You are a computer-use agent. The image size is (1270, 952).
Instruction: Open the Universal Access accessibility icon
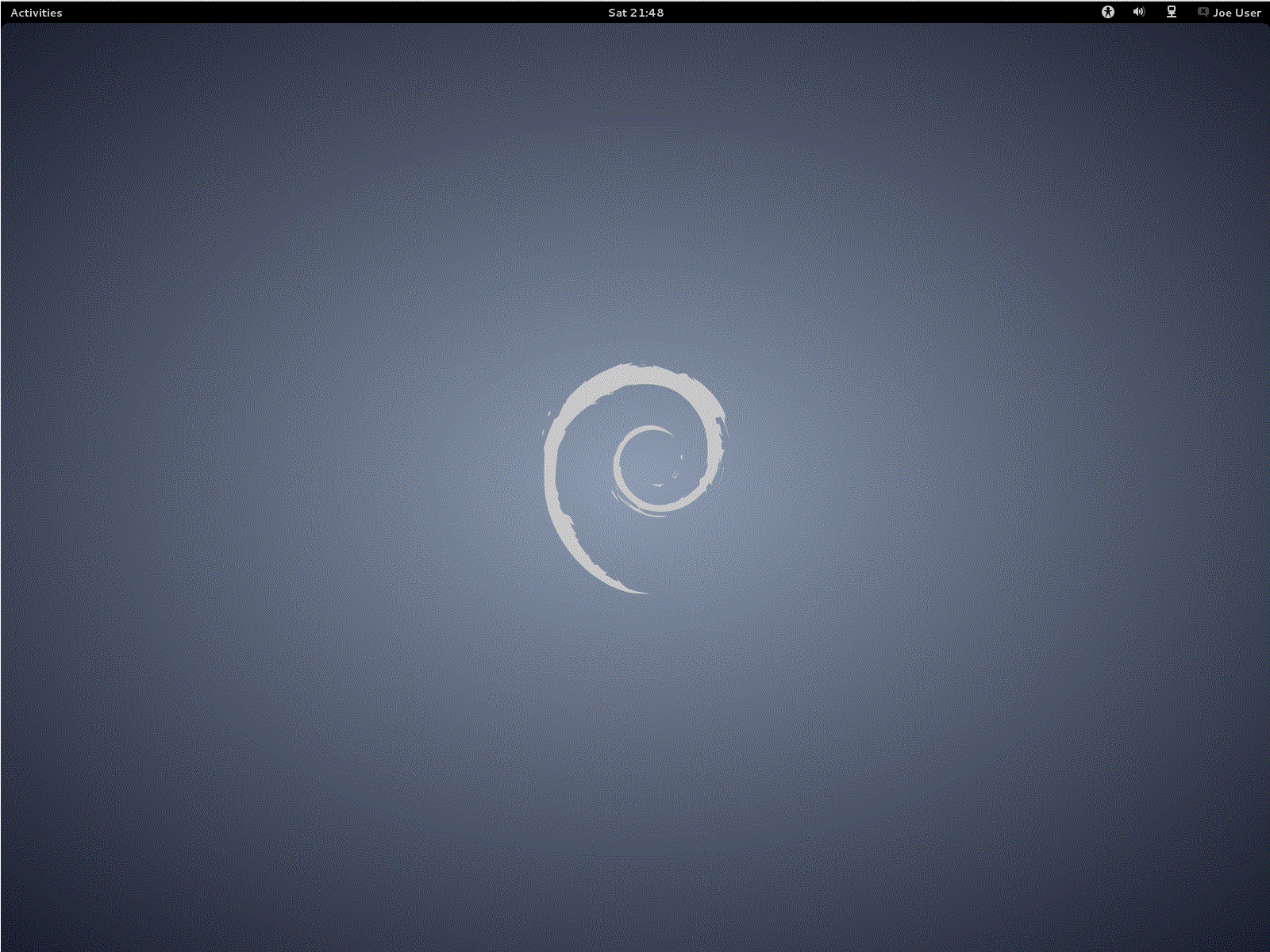click(x=1108, y=12)
